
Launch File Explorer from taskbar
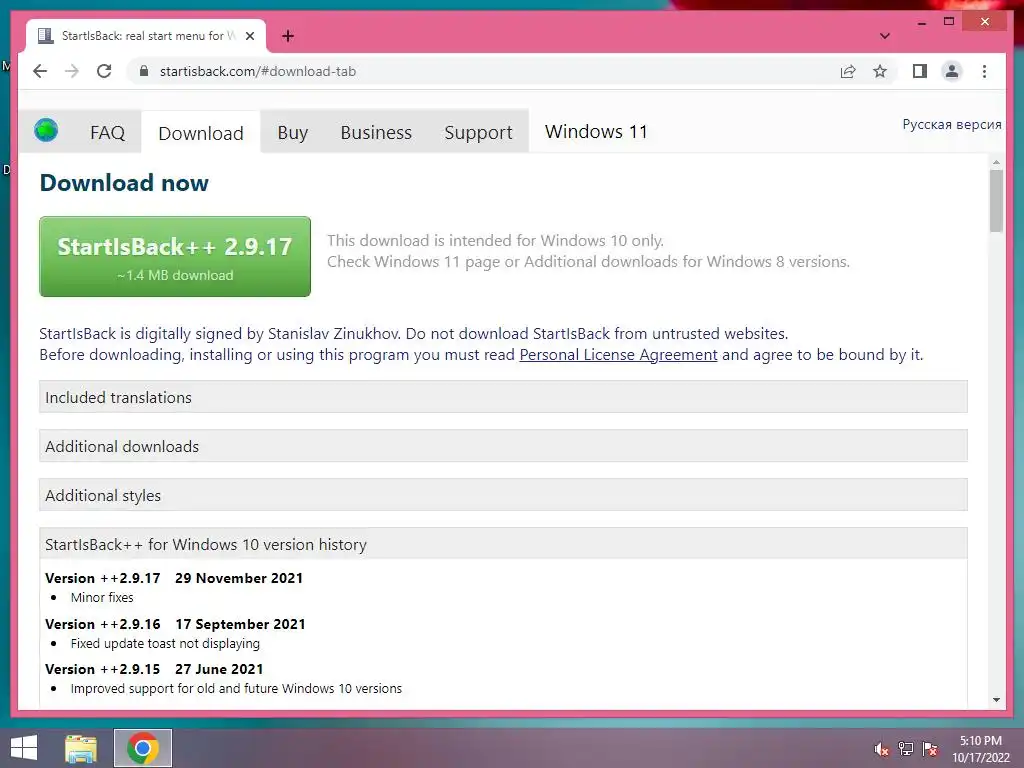[81, 748]
